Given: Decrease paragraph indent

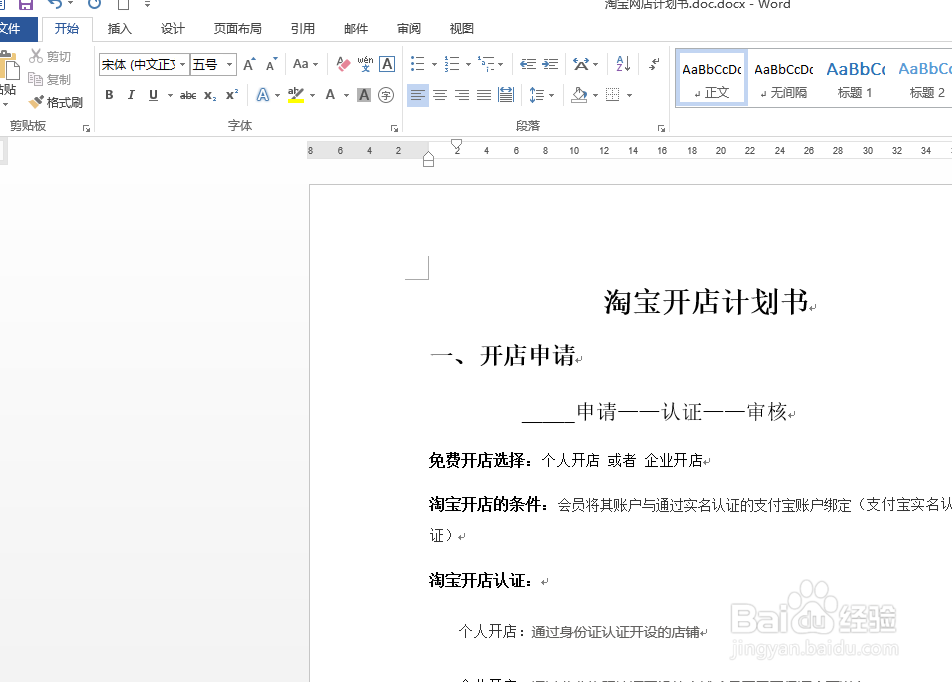Looking at the screenshot, I should tap(528, 64).
